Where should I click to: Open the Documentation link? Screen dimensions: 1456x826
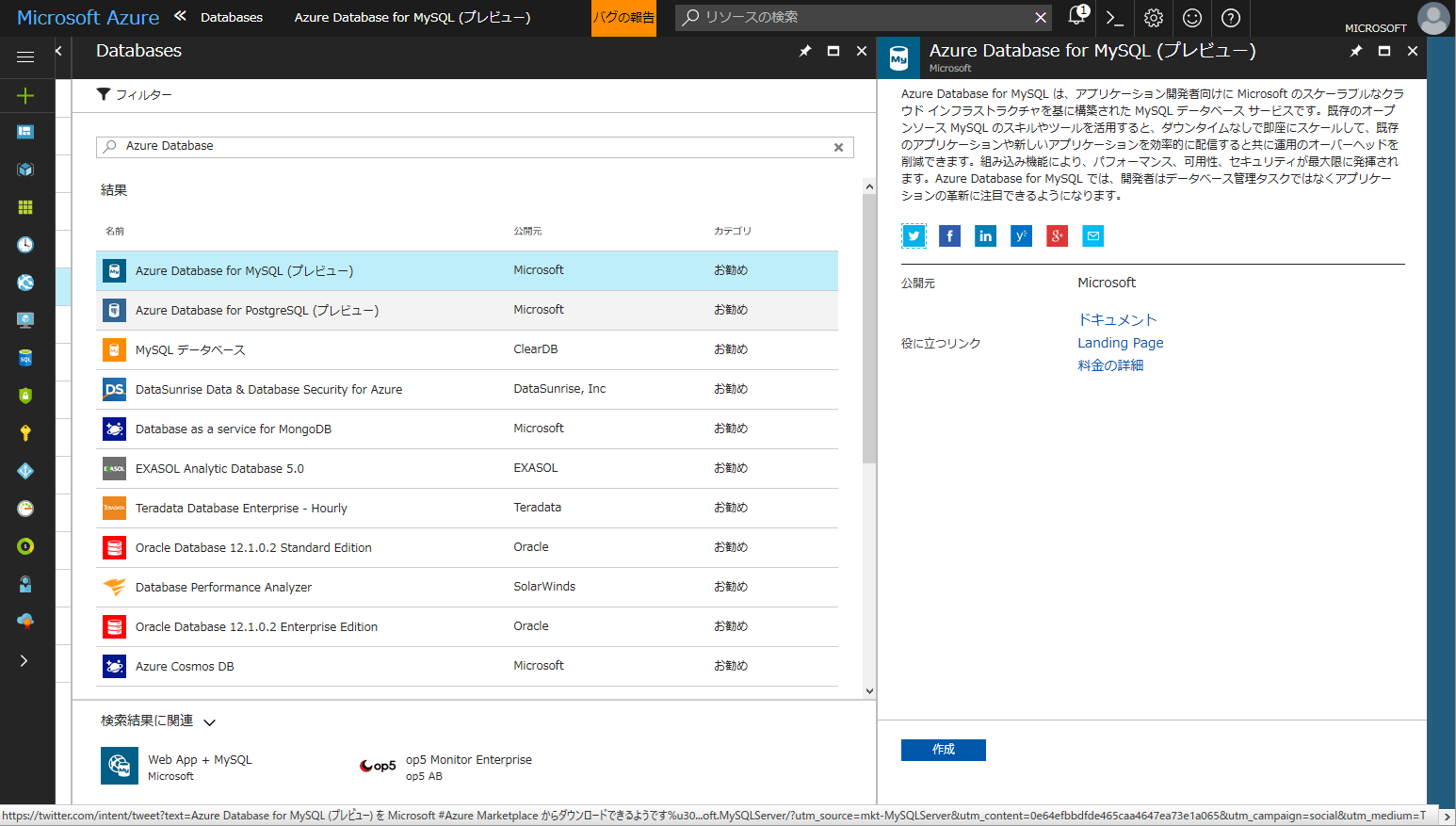pyautogui.click(x=1117, y=320)
